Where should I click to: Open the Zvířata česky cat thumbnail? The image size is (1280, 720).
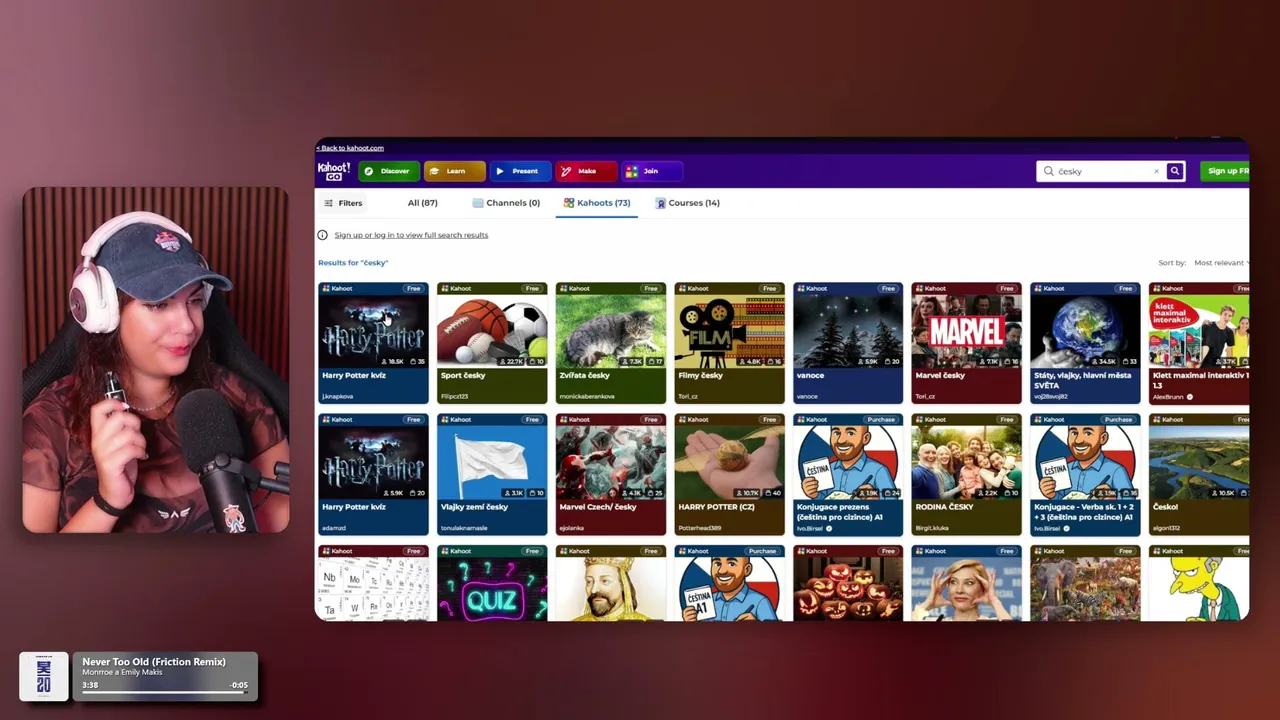click(x=611, y=332)
